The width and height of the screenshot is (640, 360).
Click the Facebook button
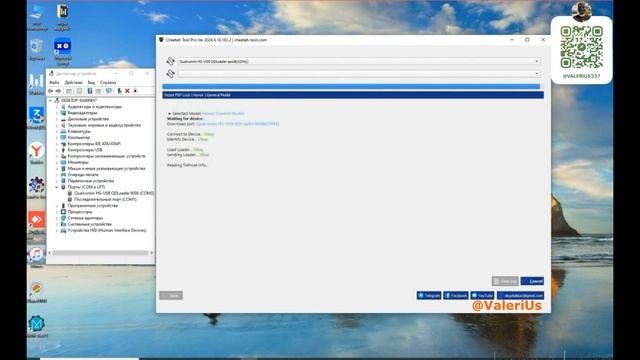tap(456, 296)
